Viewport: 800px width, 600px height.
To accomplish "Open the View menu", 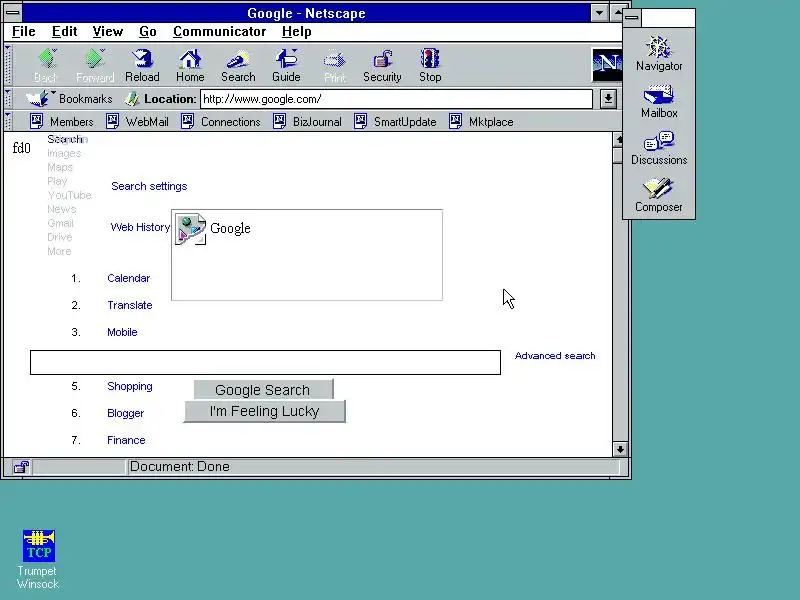I will [108, 32].
